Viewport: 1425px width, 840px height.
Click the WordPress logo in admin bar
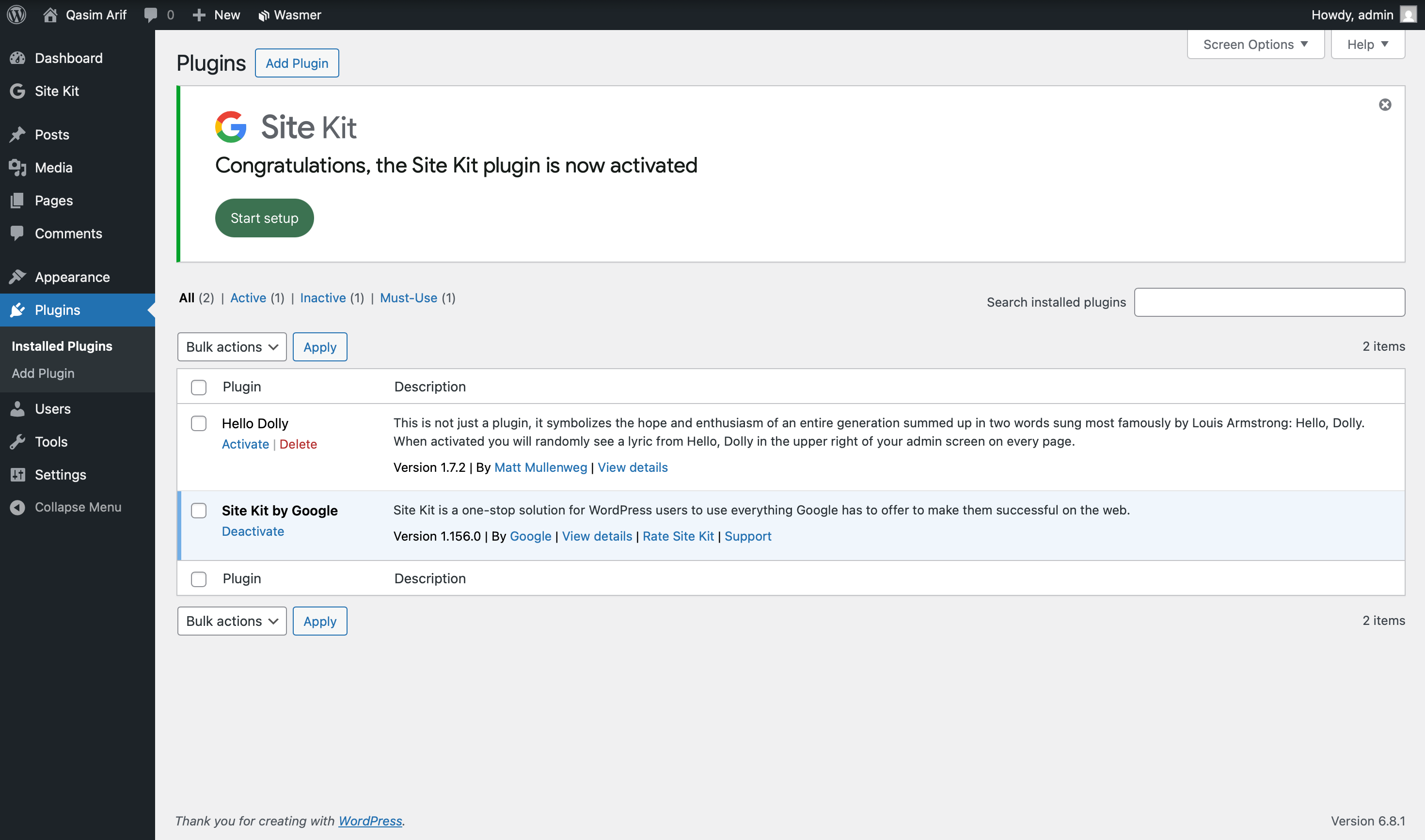coord(16,15)
